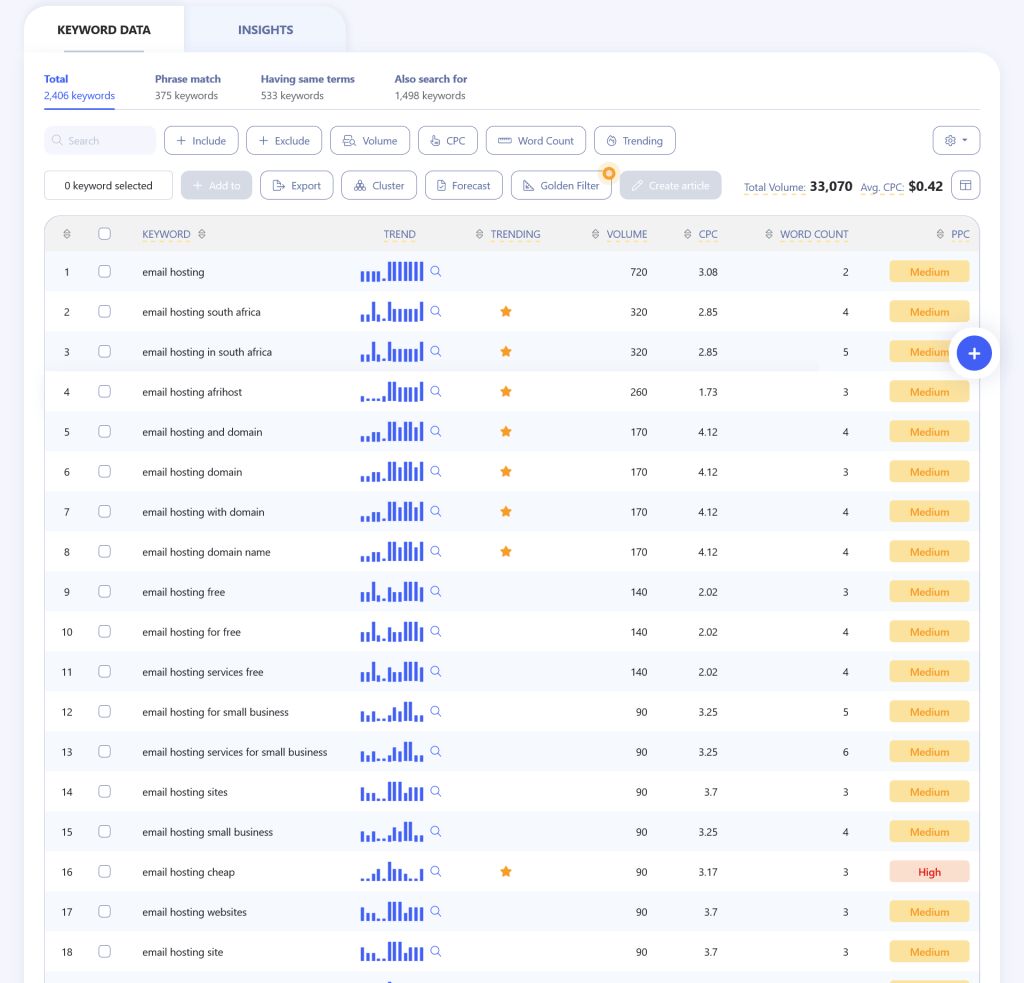Open the table layout view icon
1024x983 pixels.
[965, 185]
